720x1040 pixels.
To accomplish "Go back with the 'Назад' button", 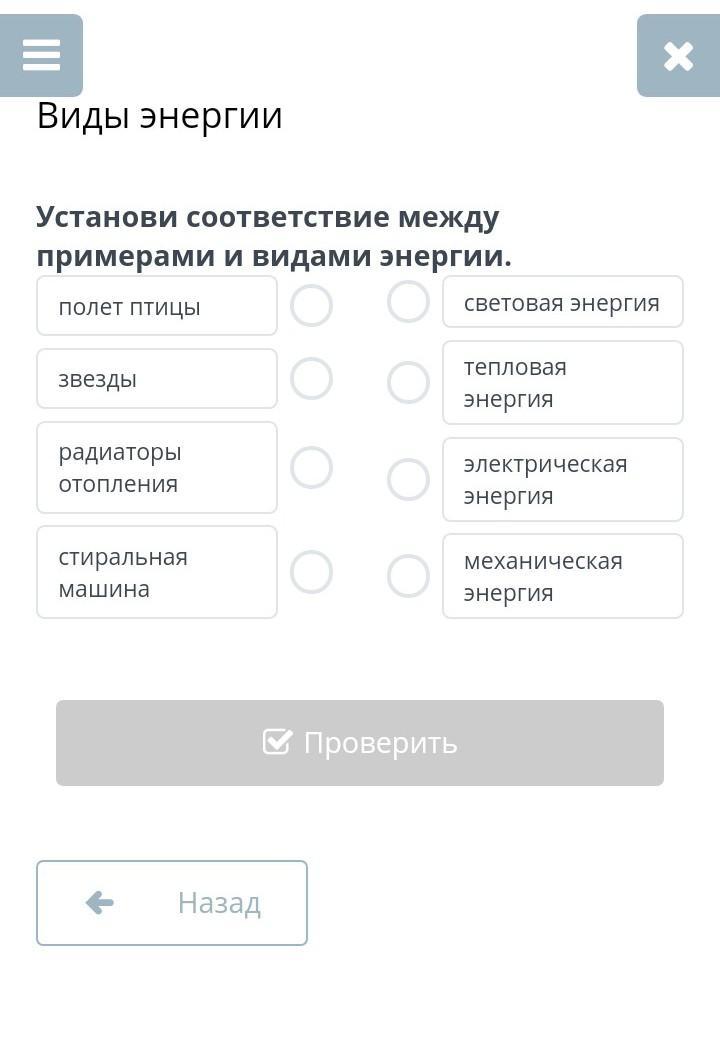I will (172, 903).
